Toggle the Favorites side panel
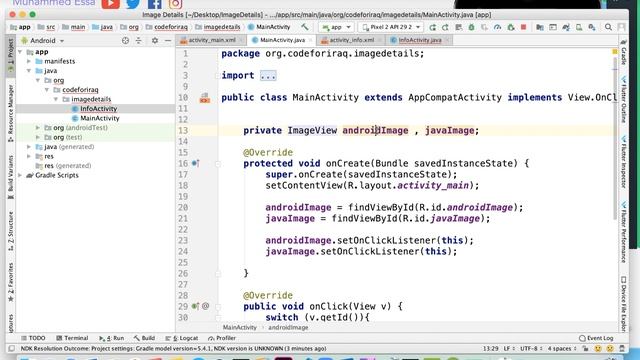Screen dimensions: 640x360 click(x=11, y=282)
